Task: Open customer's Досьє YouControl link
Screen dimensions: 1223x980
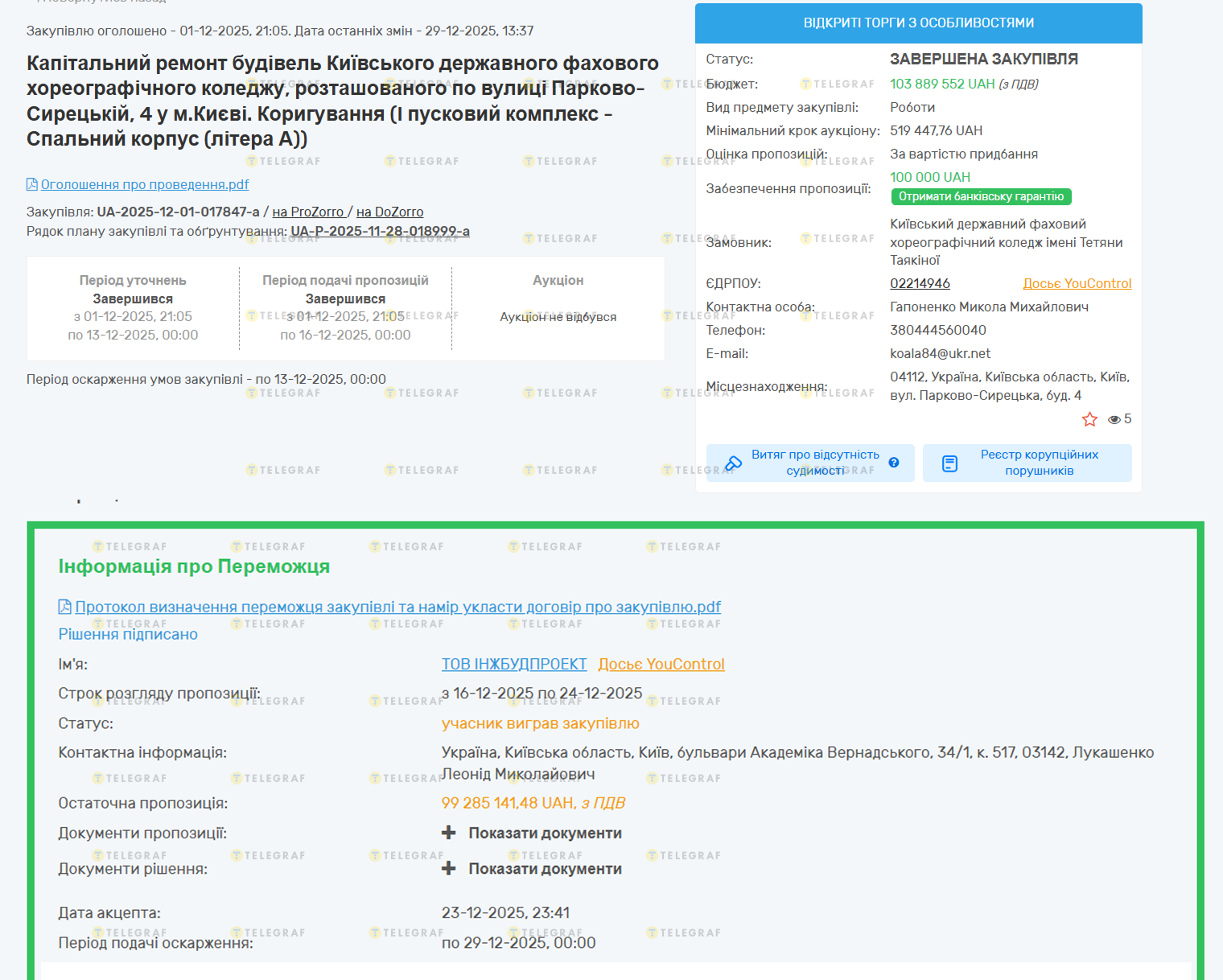Action: point(1077,283)
